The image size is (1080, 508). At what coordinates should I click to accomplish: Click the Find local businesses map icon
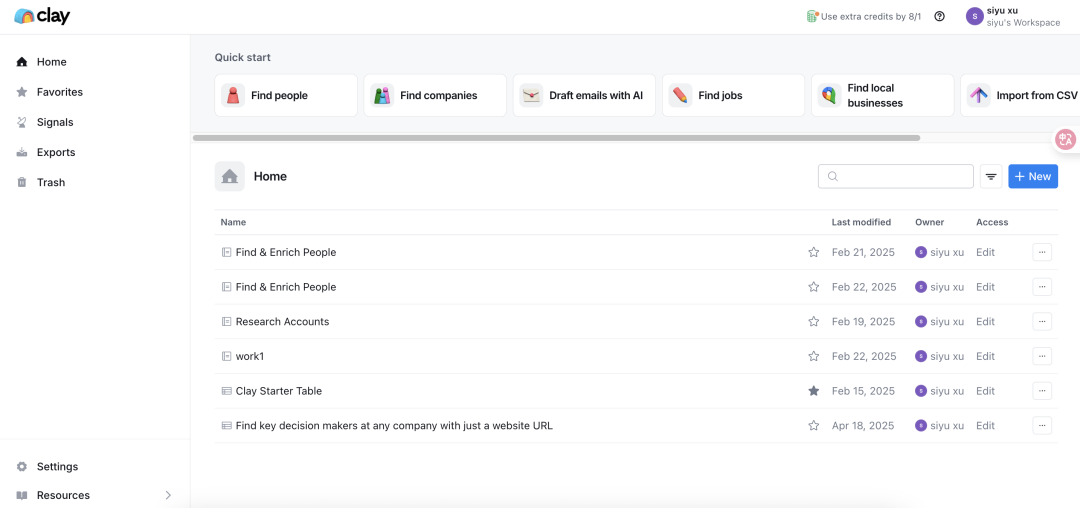(x=828, y=96)
